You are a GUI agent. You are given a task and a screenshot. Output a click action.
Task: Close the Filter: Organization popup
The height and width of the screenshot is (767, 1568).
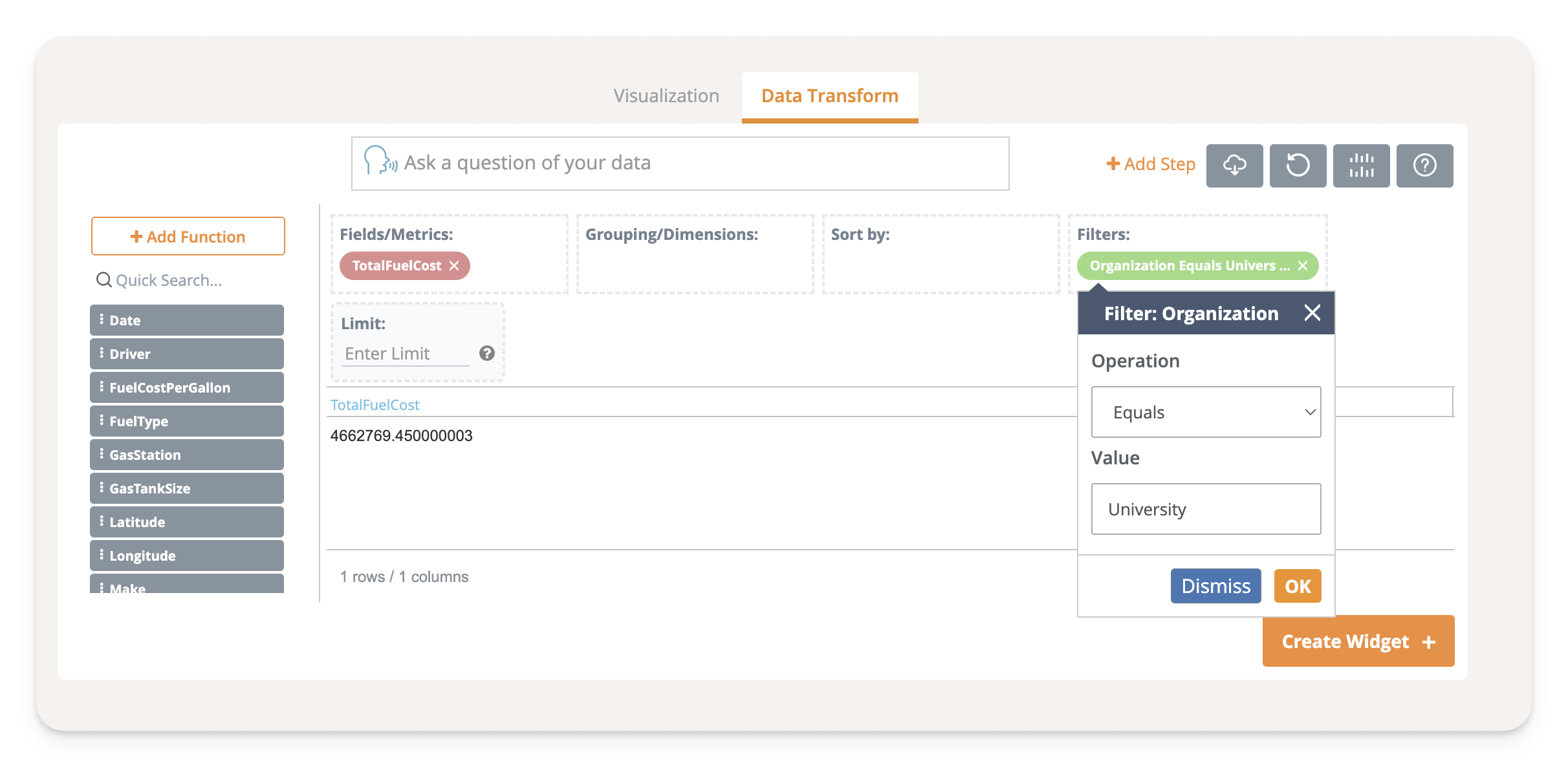[x=1312, y=313]
